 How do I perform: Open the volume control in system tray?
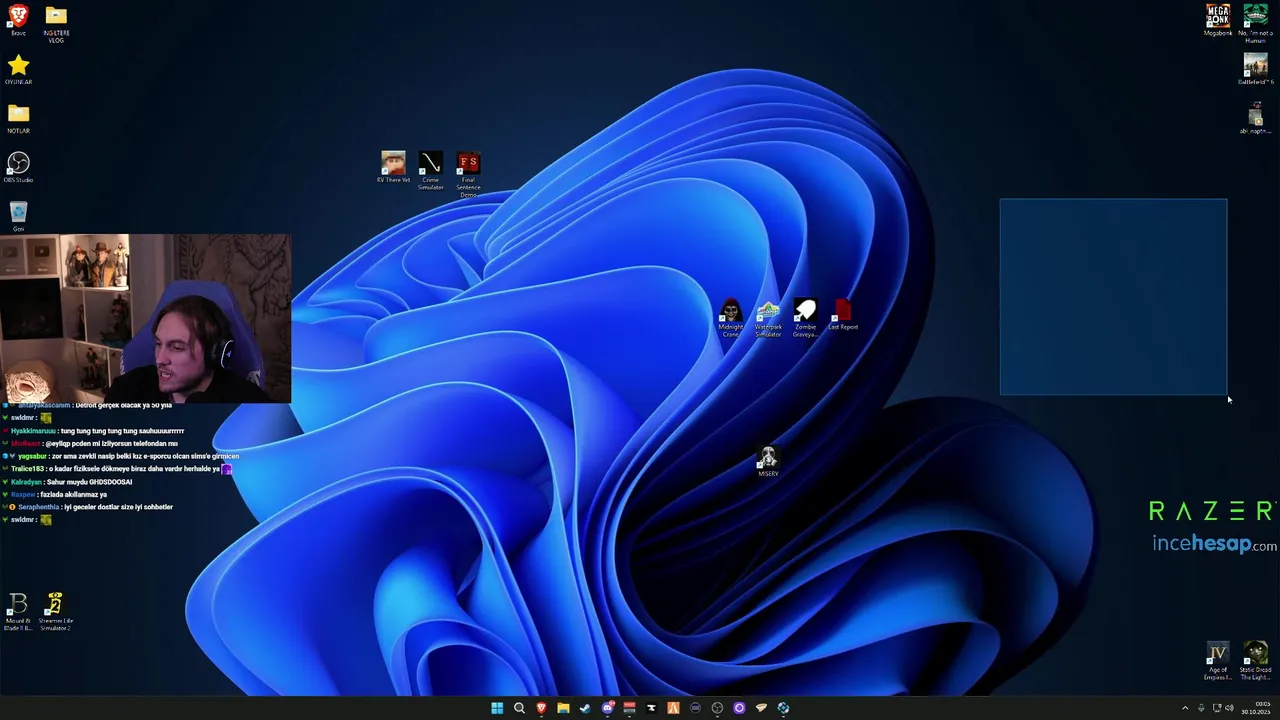pos(1229,708)
